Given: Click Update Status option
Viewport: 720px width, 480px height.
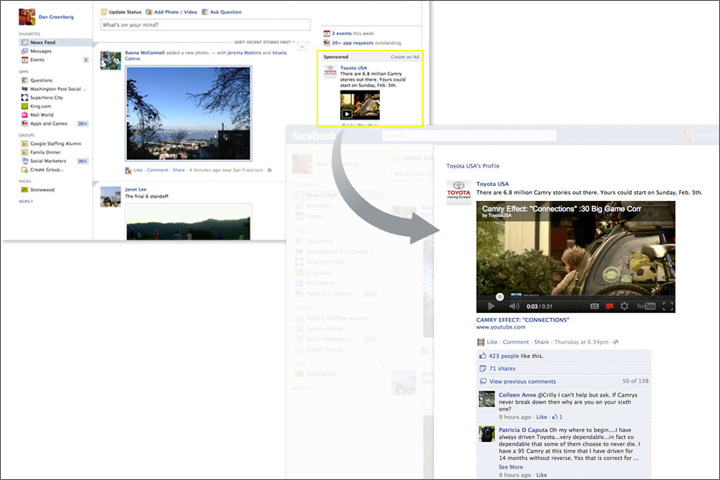Looking at the screenshot, I should click(121, 12).
